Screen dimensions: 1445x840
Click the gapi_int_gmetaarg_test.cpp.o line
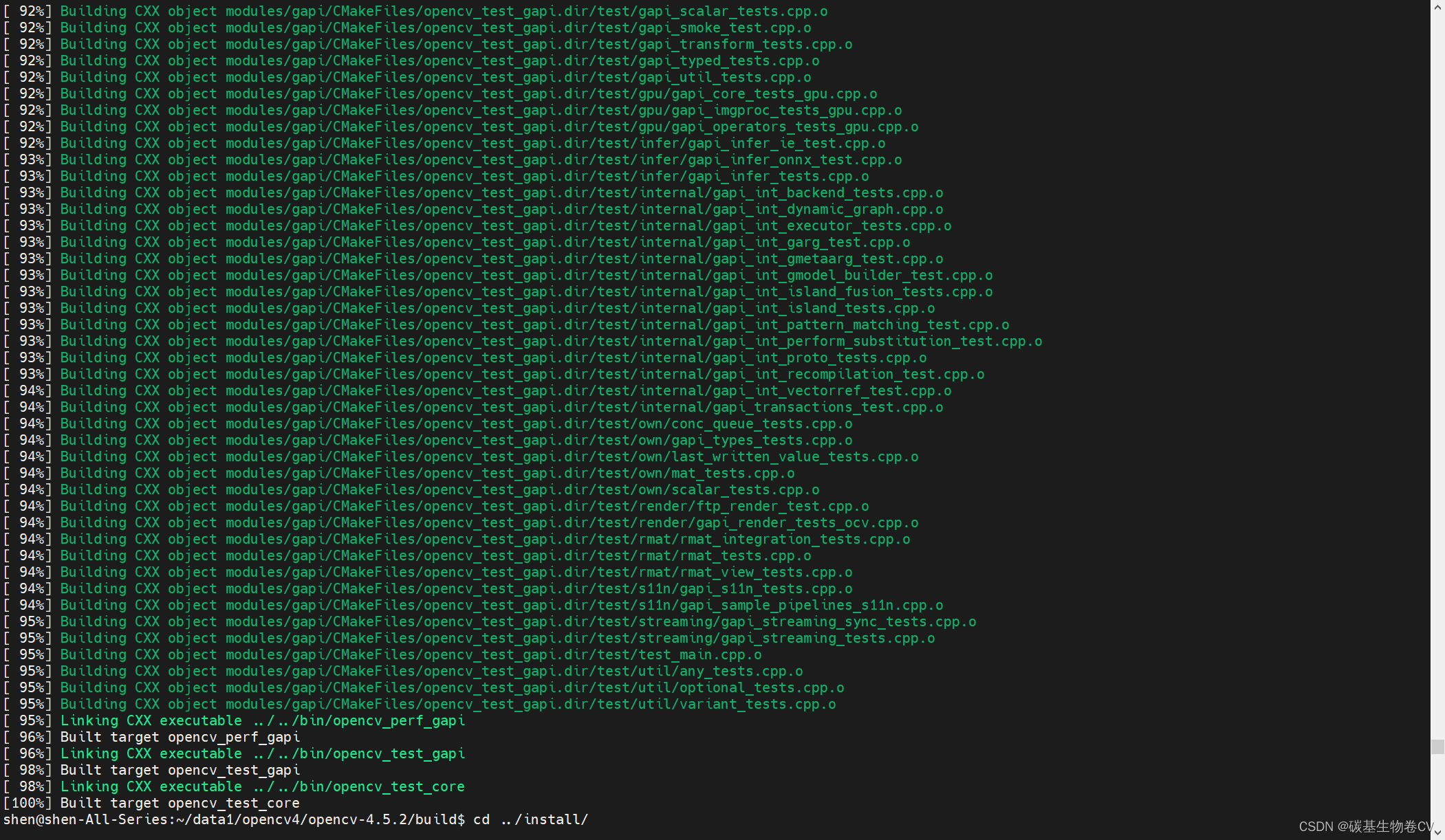point(473,259)
